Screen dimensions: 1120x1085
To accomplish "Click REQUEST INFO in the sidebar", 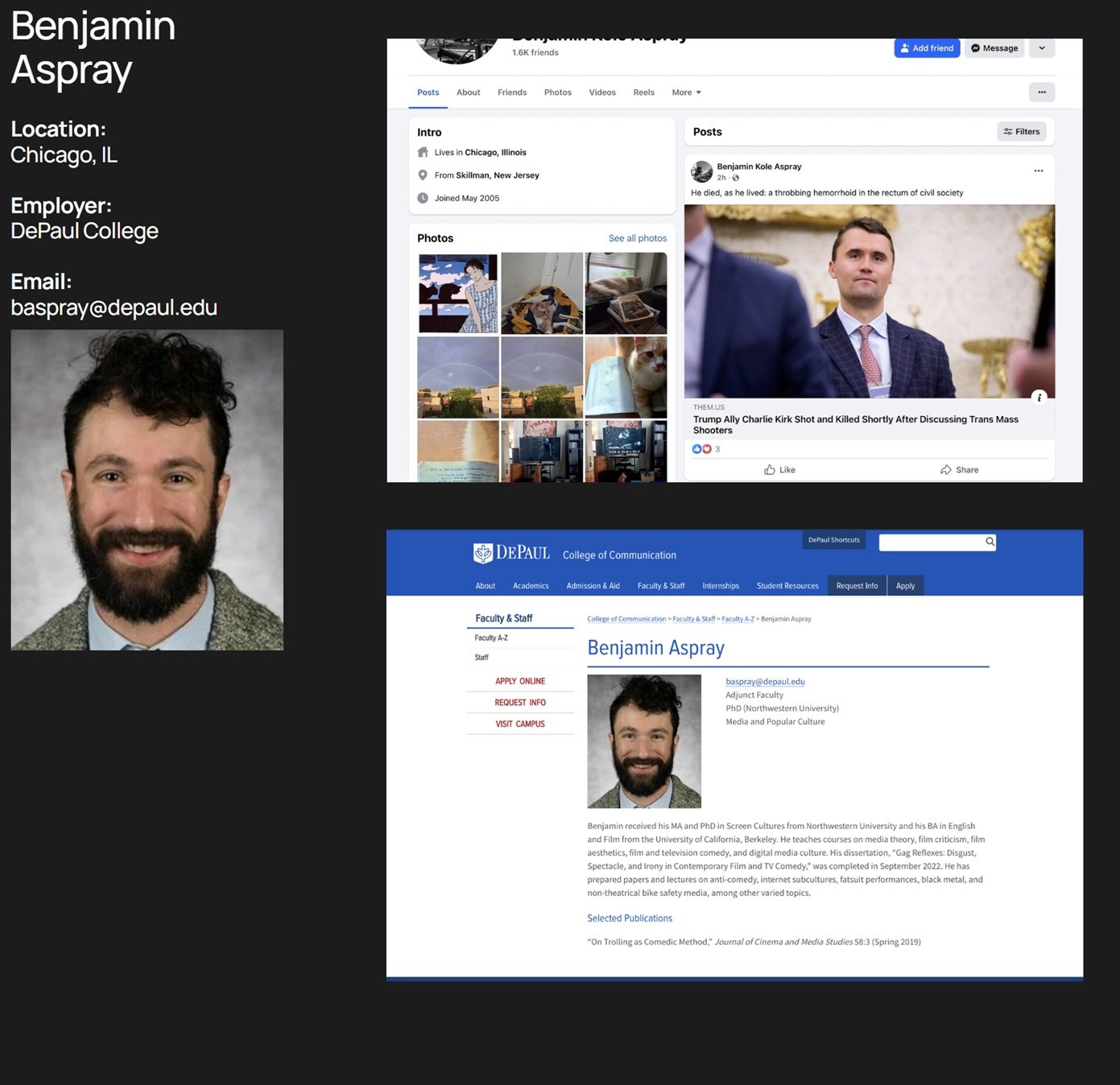I will (x=520, y=703).
